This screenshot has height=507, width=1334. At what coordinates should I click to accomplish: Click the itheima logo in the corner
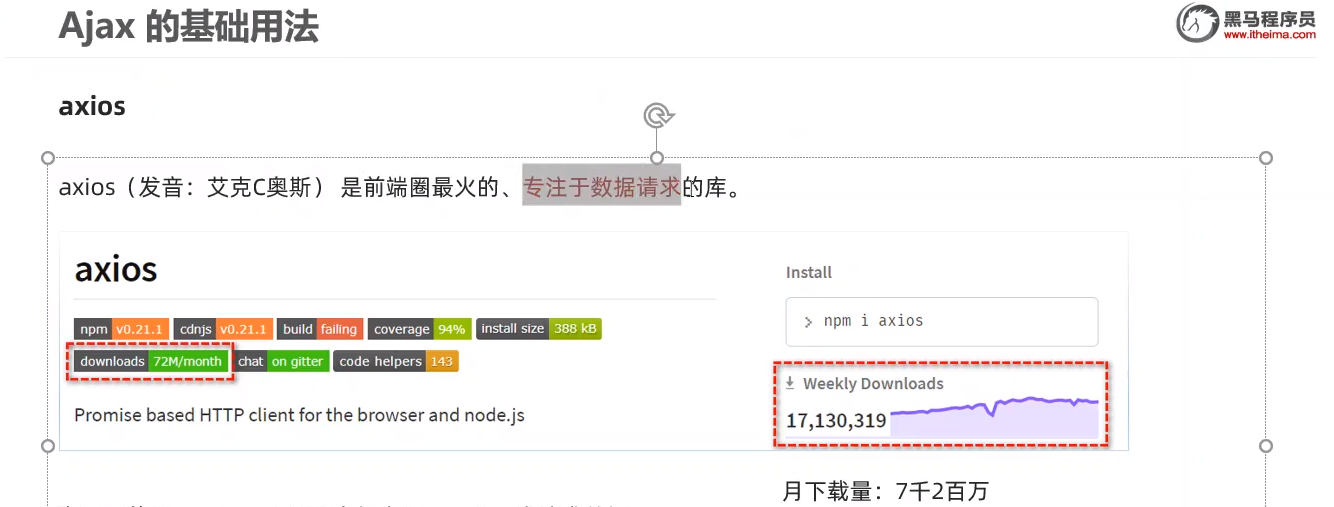(x=1246, y=22)
